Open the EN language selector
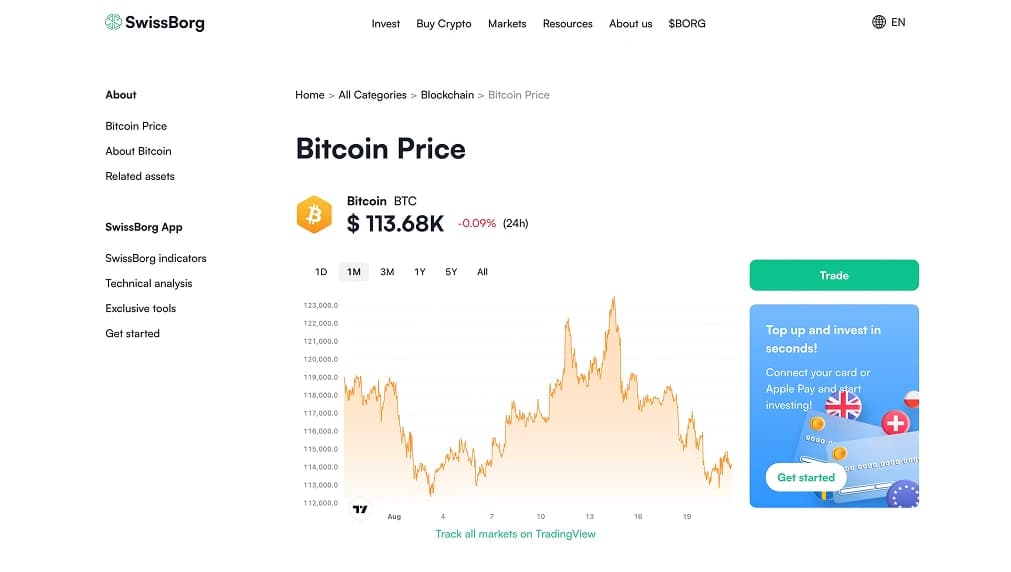Image resolution: width=1011 pixels, height=572 pixels. (x=898, y=22)
